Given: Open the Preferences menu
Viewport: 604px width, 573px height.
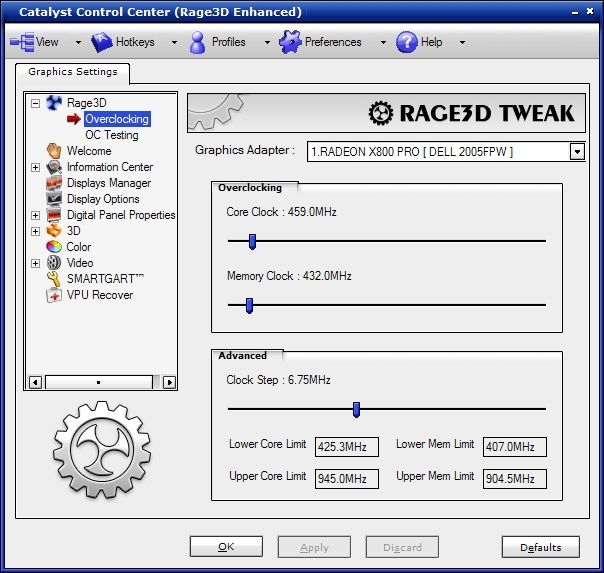Looking at the screenshot, I should 333,42.
